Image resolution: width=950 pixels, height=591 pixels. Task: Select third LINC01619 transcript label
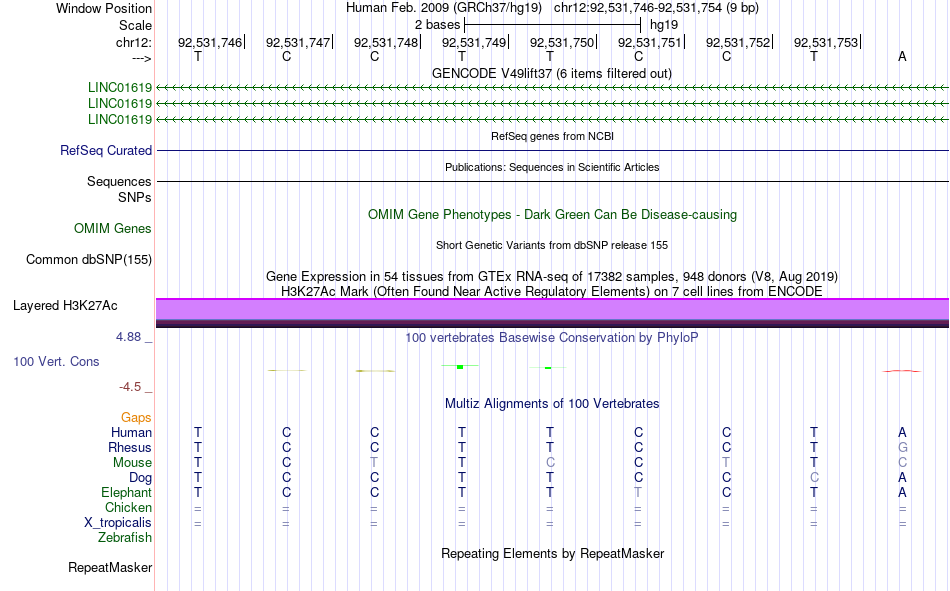(119, 119)
